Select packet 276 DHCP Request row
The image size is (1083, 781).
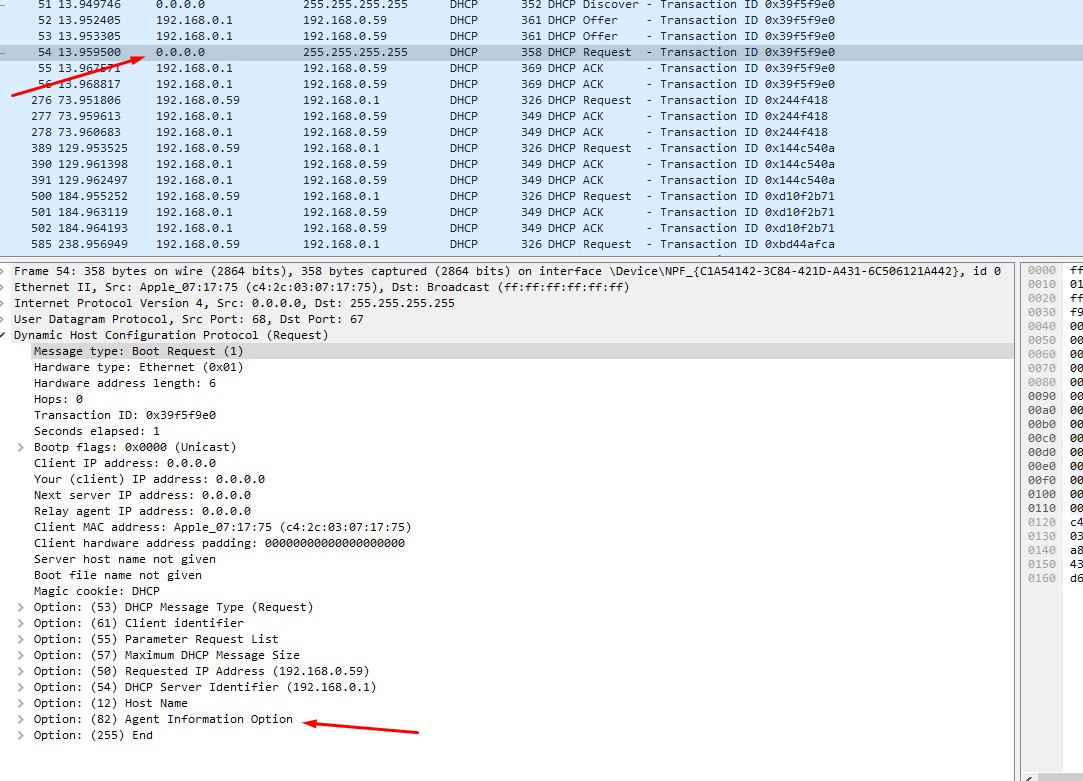pyautogui.click(x=542, y=100)
